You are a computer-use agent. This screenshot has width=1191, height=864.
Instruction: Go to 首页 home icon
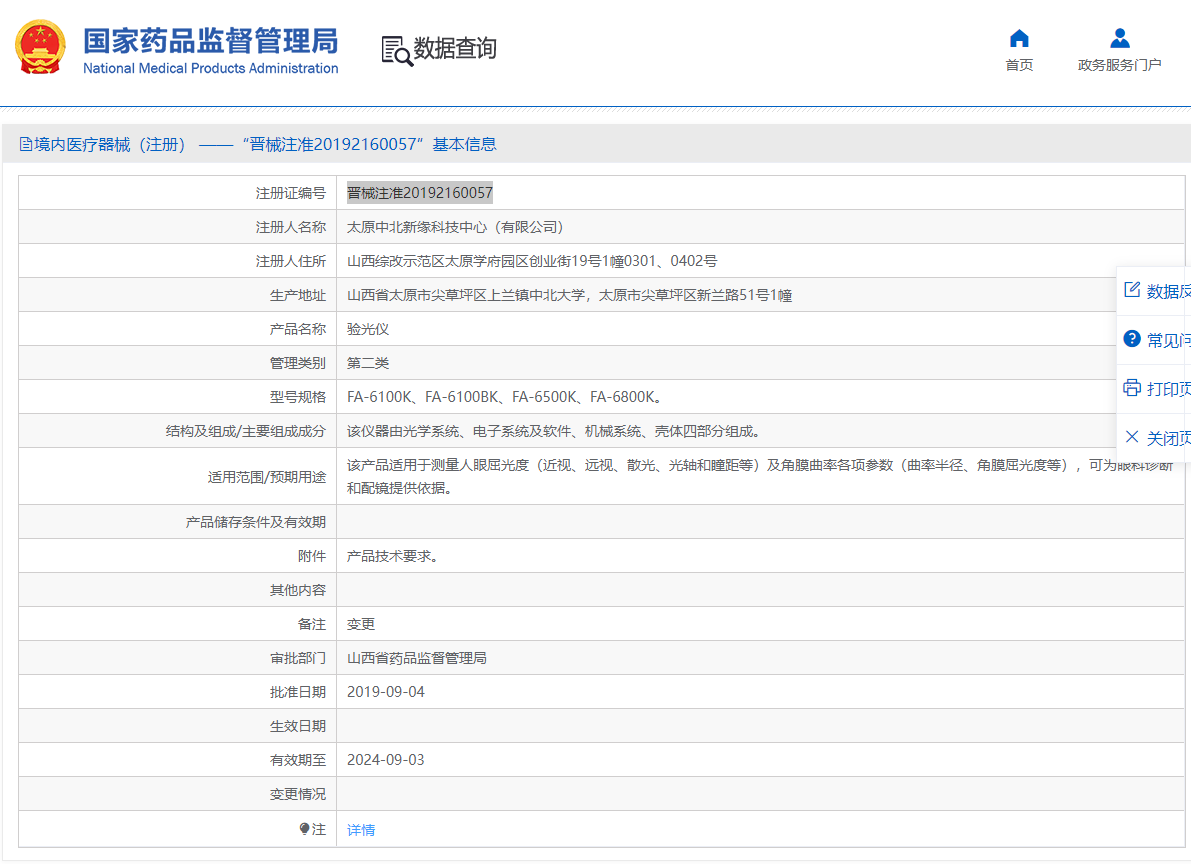point(1019,38)
